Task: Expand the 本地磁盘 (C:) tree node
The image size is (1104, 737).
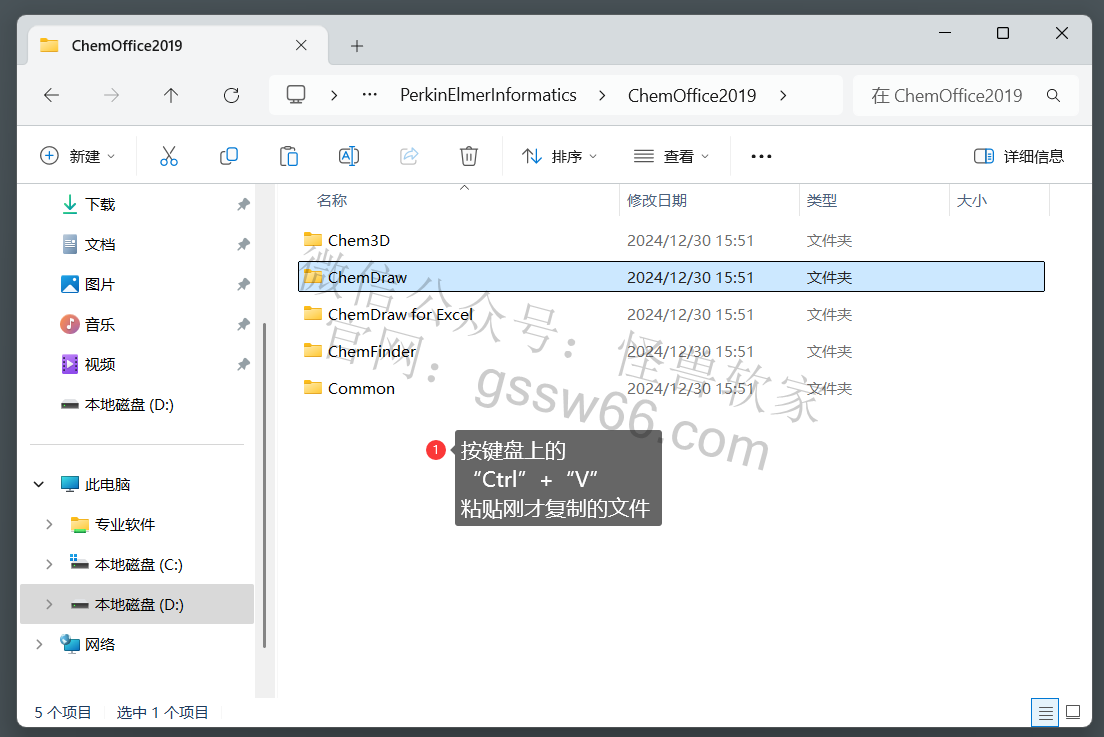Action: pos(49,565)
